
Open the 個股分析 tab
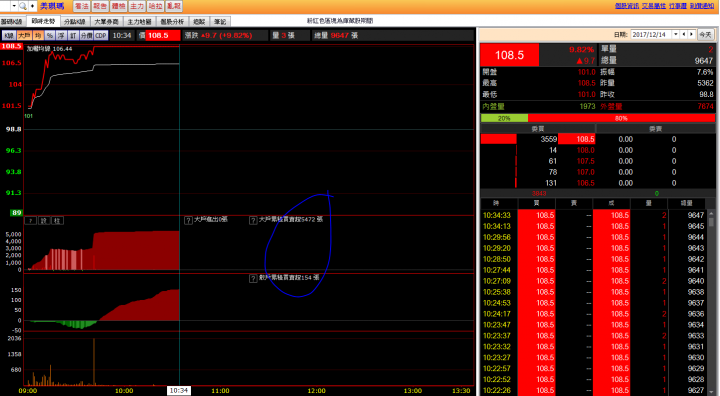click(172, 22)
